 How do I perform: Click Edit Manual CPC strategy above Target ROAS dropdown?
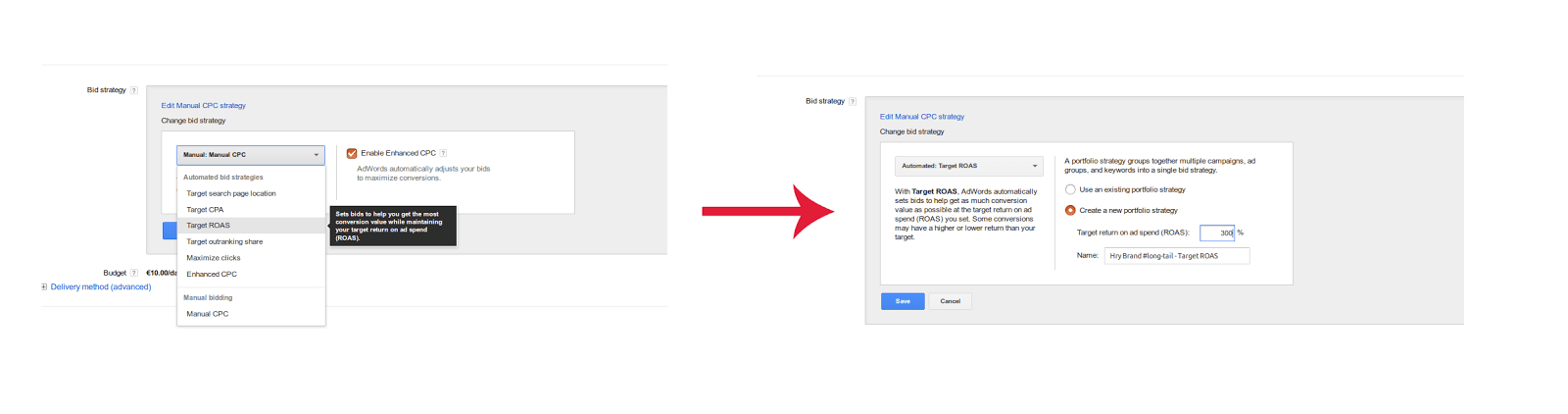(922, 117)
